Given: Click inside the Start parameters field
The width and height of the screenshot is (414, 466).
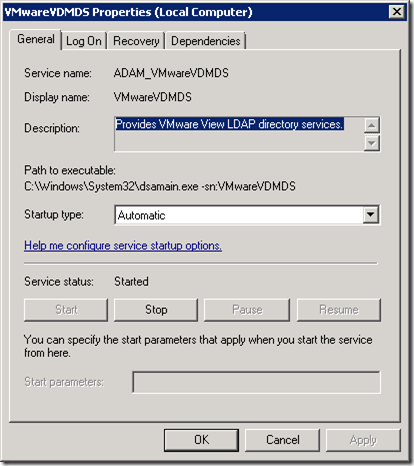Looking at the screenshot, I should coord(256,382).
